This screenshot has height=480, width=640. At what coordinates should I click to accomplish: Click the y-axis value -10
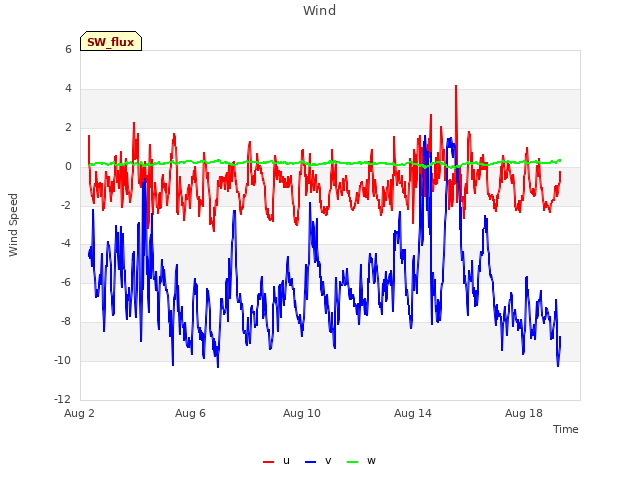pos(62,360)
